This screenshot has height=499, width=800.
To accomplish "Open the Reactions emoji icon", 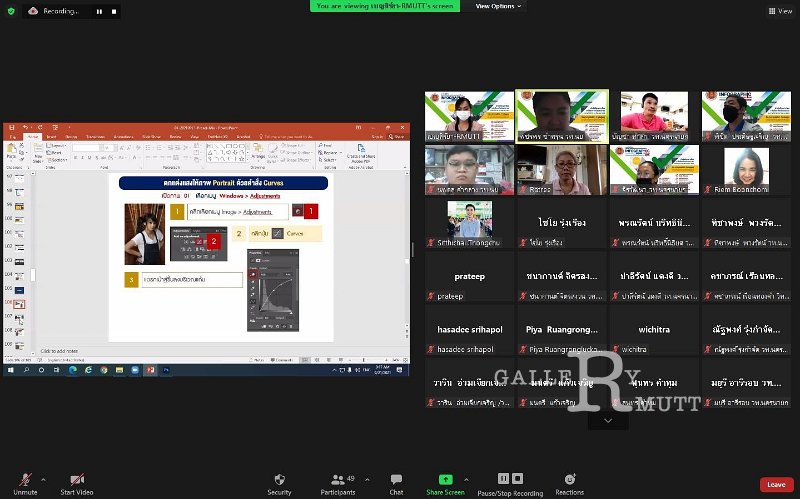I will pos(570,479).
